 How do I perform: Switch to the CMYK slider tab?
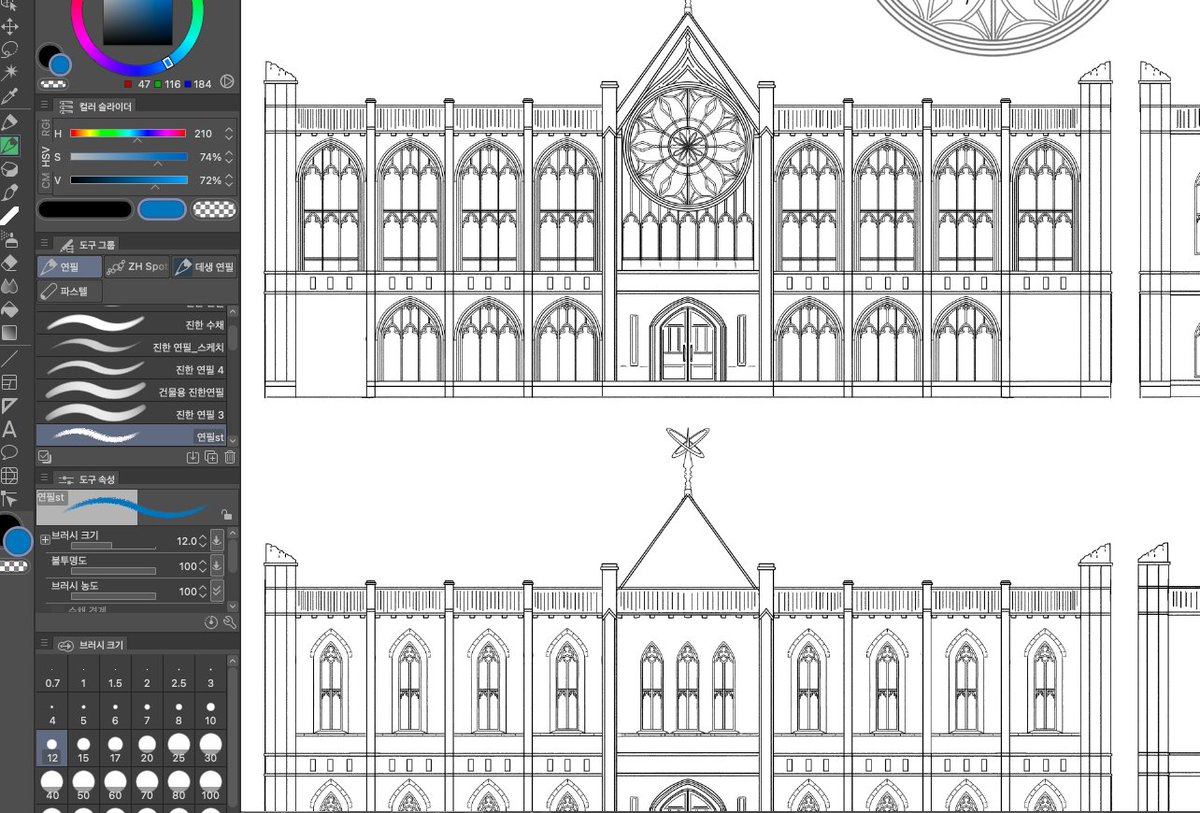[45, 180]
